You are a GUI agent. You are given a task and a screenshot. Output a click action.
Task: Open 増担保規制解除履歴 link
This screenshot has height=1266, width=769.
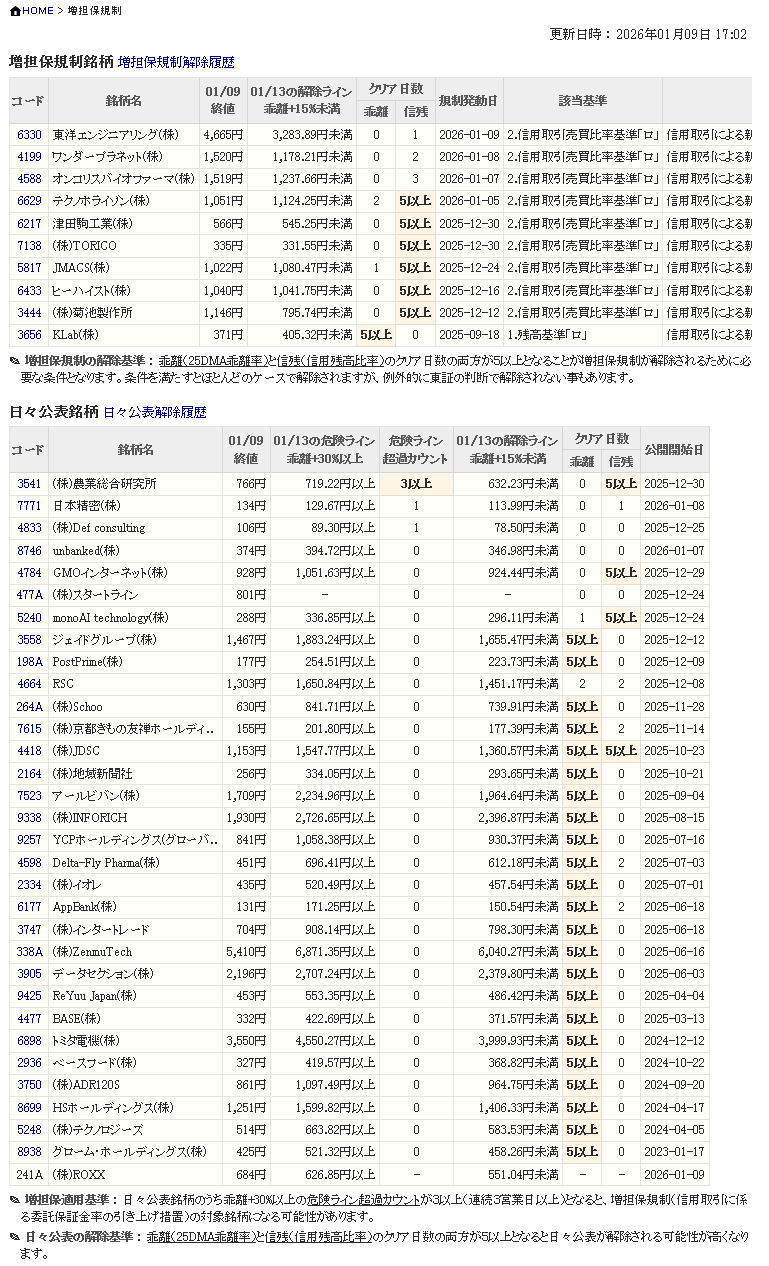click(x=176, y=62)
